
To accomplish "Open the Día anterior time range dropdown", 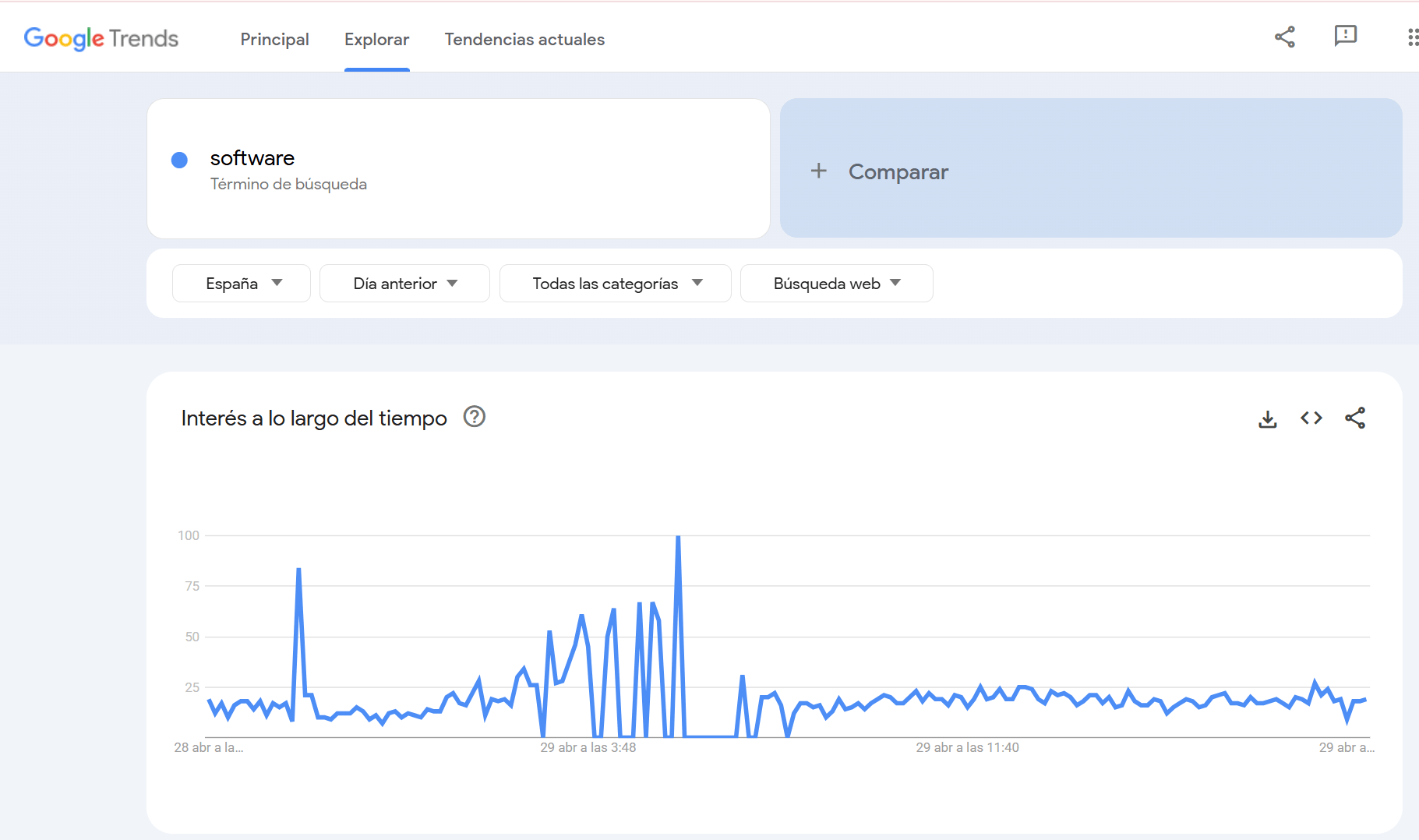I will [404, 283].
